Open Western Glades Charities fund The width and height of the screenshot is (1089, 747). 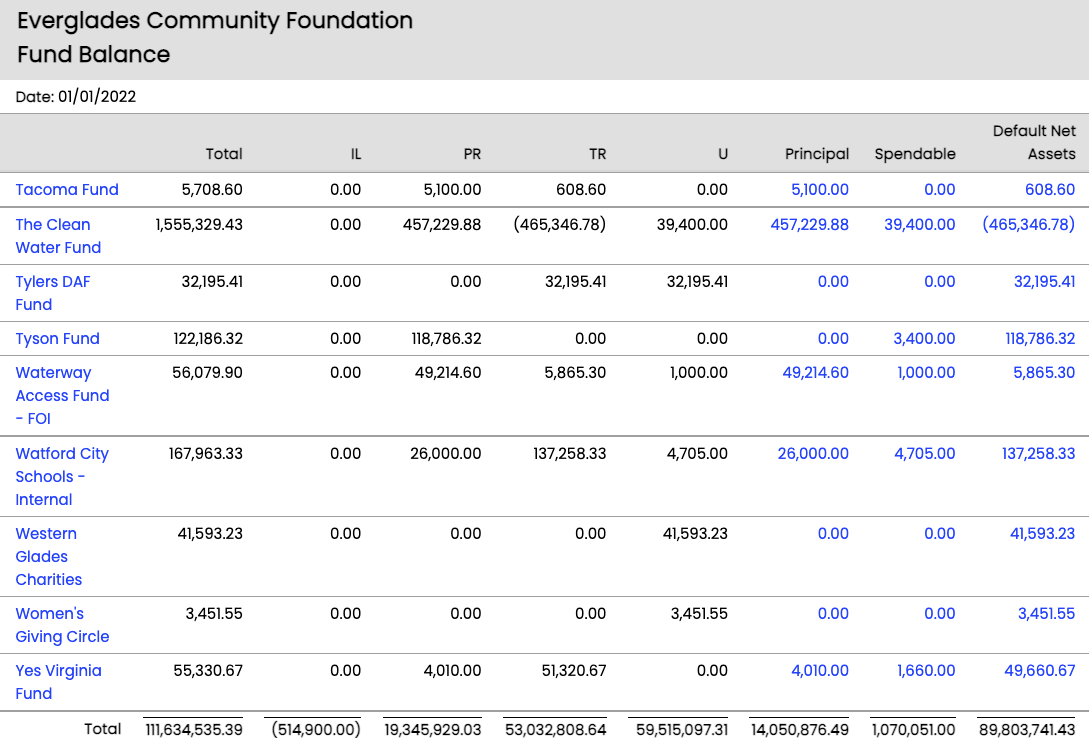click(x=46, y=556)
